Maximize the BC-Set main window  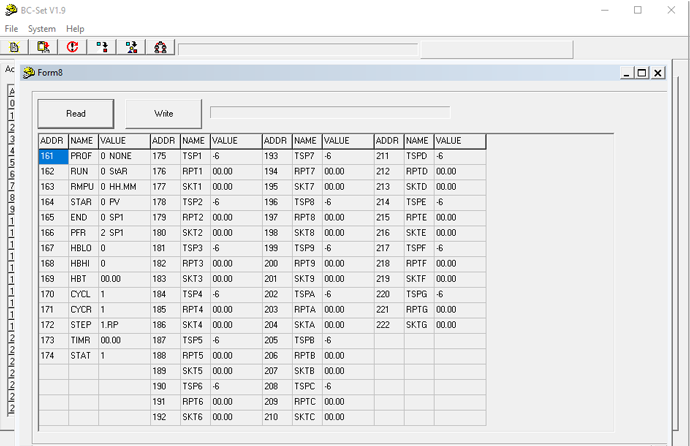(638, 10)
